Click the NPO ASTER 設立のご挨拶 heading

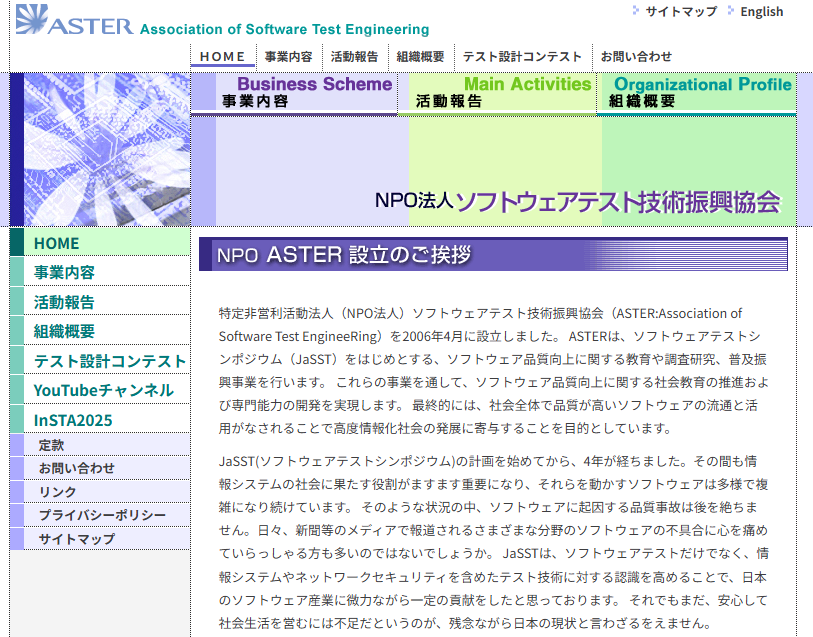point(493,254)
